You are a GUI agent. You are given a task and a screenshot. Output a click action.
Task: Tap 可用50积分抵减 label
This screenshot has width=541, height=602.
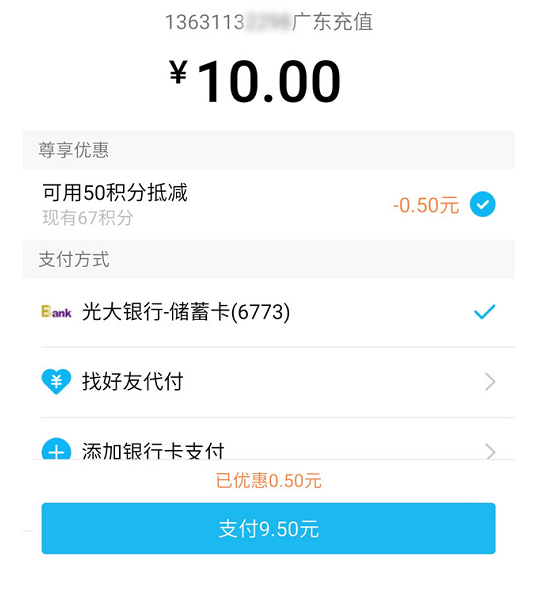(115, 192)
